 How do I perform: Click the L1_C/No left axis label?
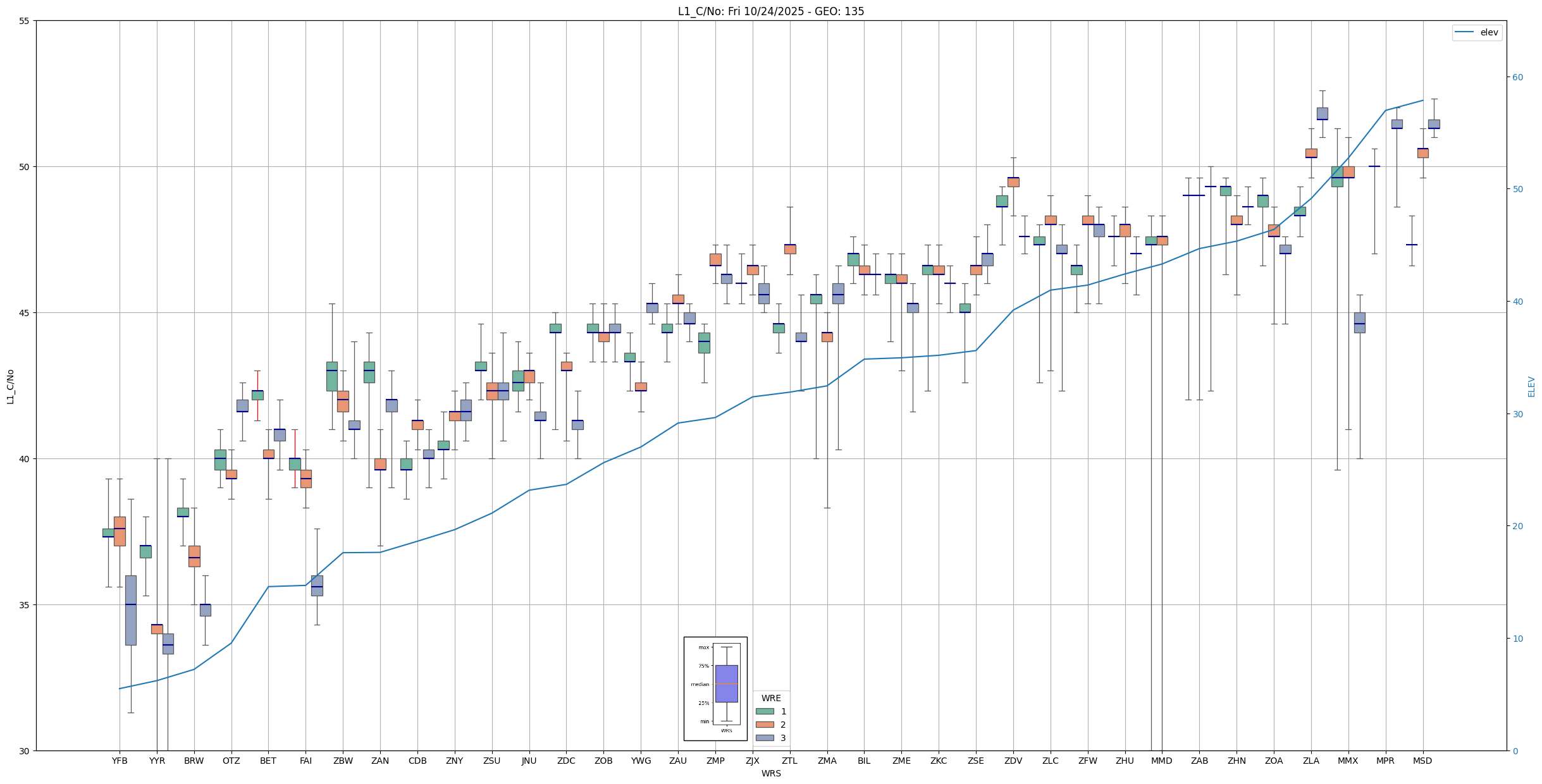click(10, 386)
